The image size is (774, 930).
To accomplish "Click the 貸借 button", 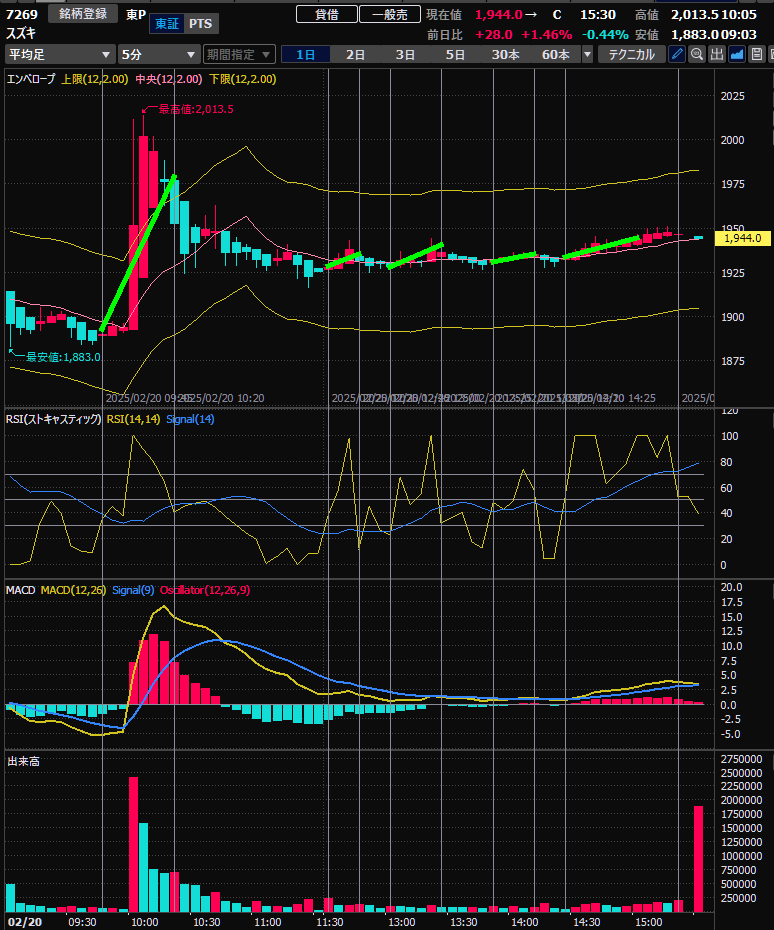I will click(326, 14).
